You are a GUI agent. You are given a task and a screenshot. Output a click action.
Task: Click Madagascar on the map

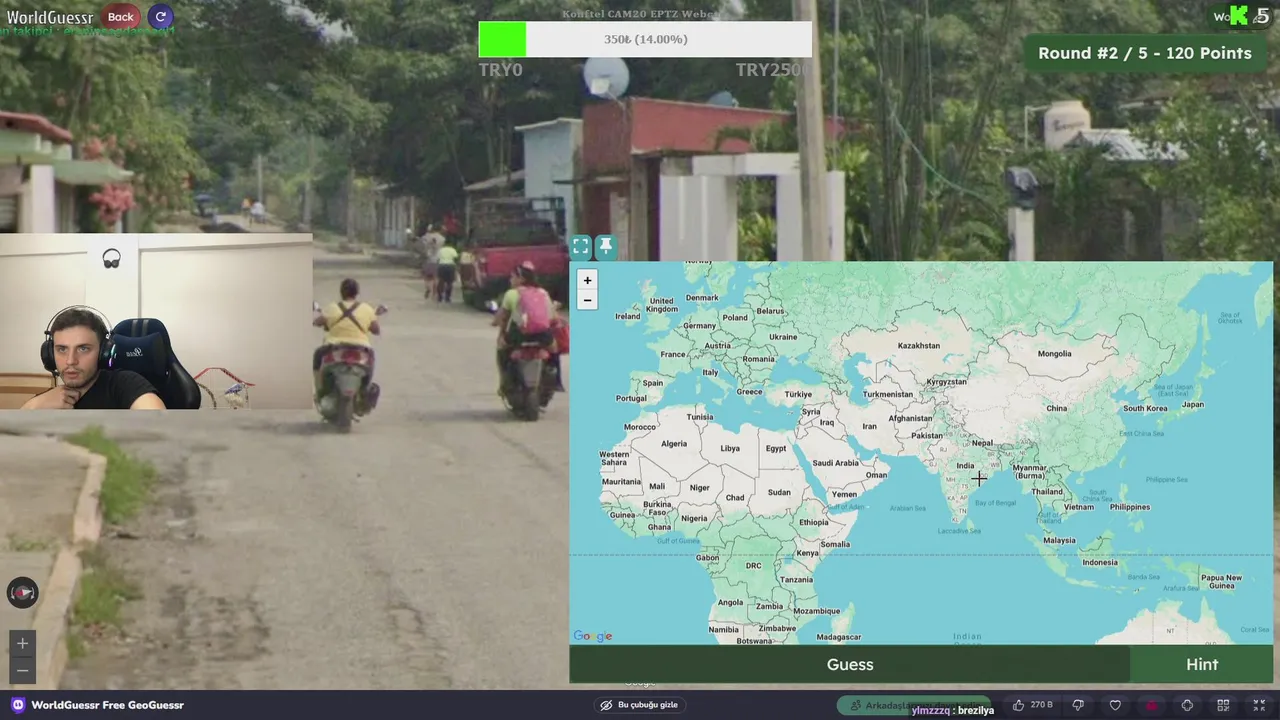tap(838, 637)
